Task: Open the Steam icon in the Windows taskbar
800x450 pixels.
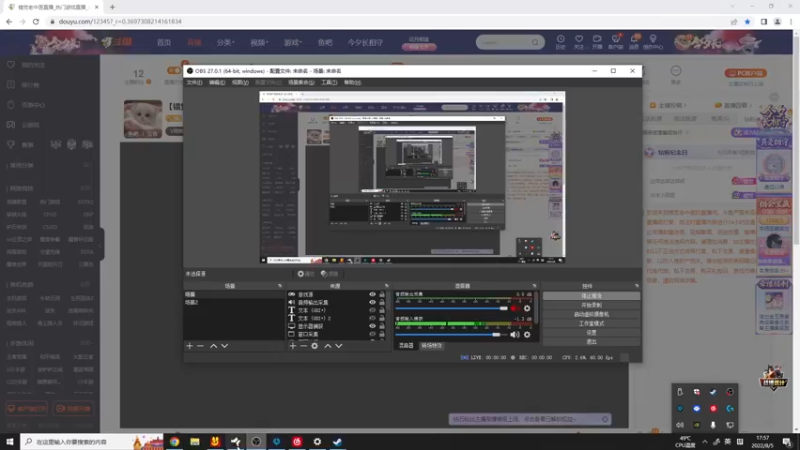Action: pyautogui.click(x=337, y=441)
